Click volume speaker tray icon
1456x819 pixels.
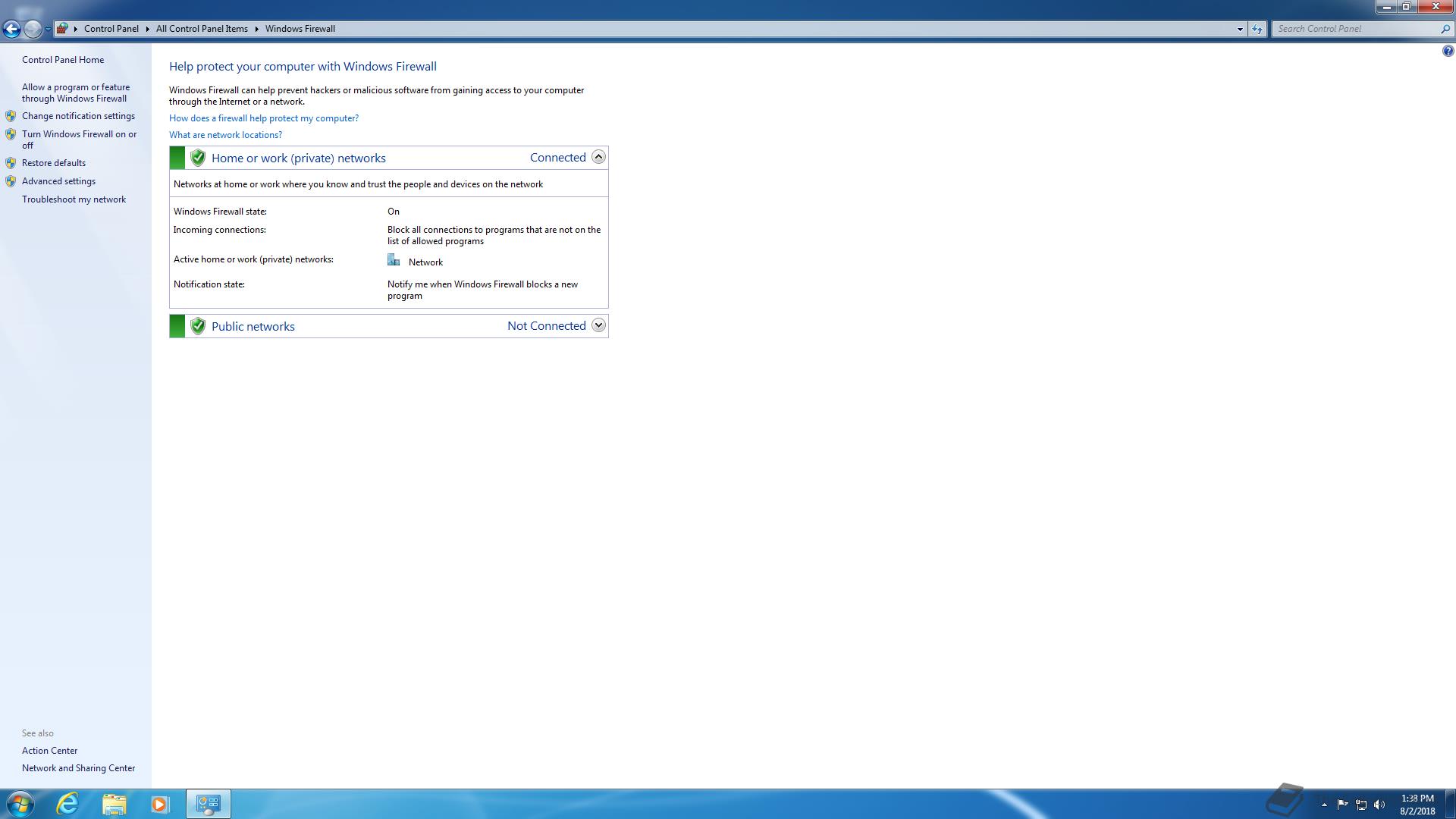[x=1379, y=805]
